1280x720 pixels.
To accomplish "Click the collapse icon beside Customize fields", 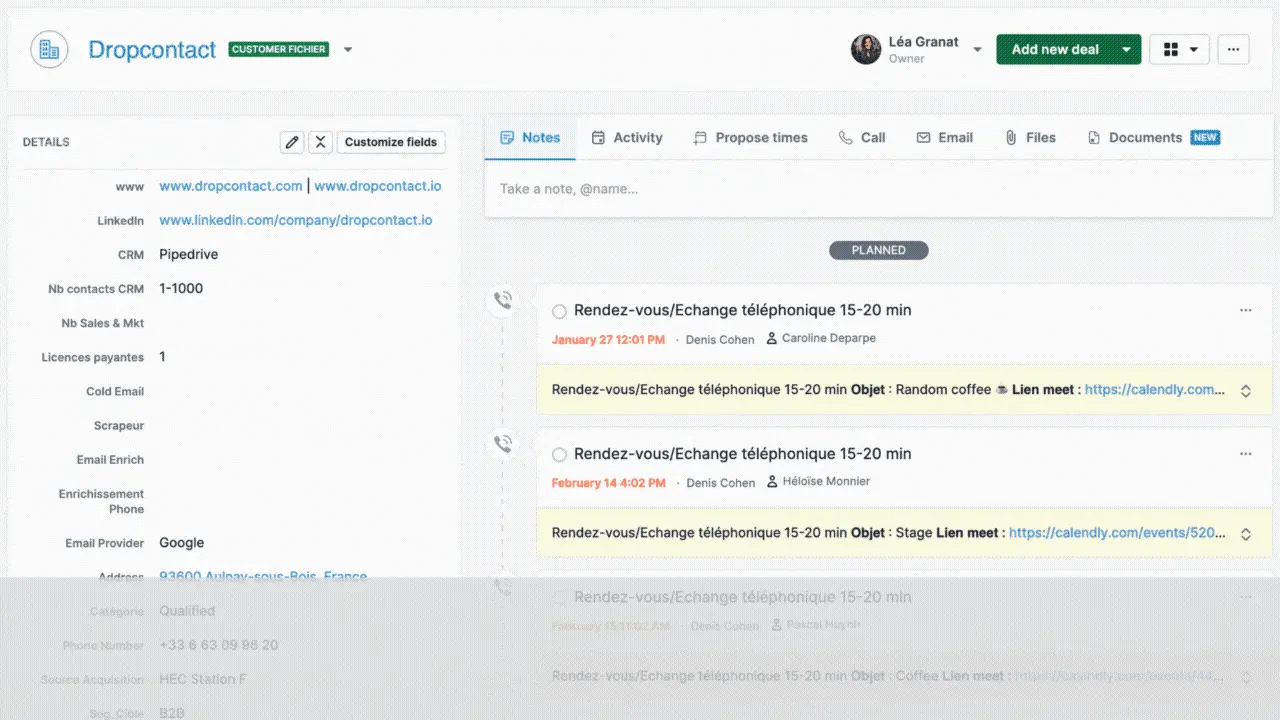I will [x=320, y=142].
